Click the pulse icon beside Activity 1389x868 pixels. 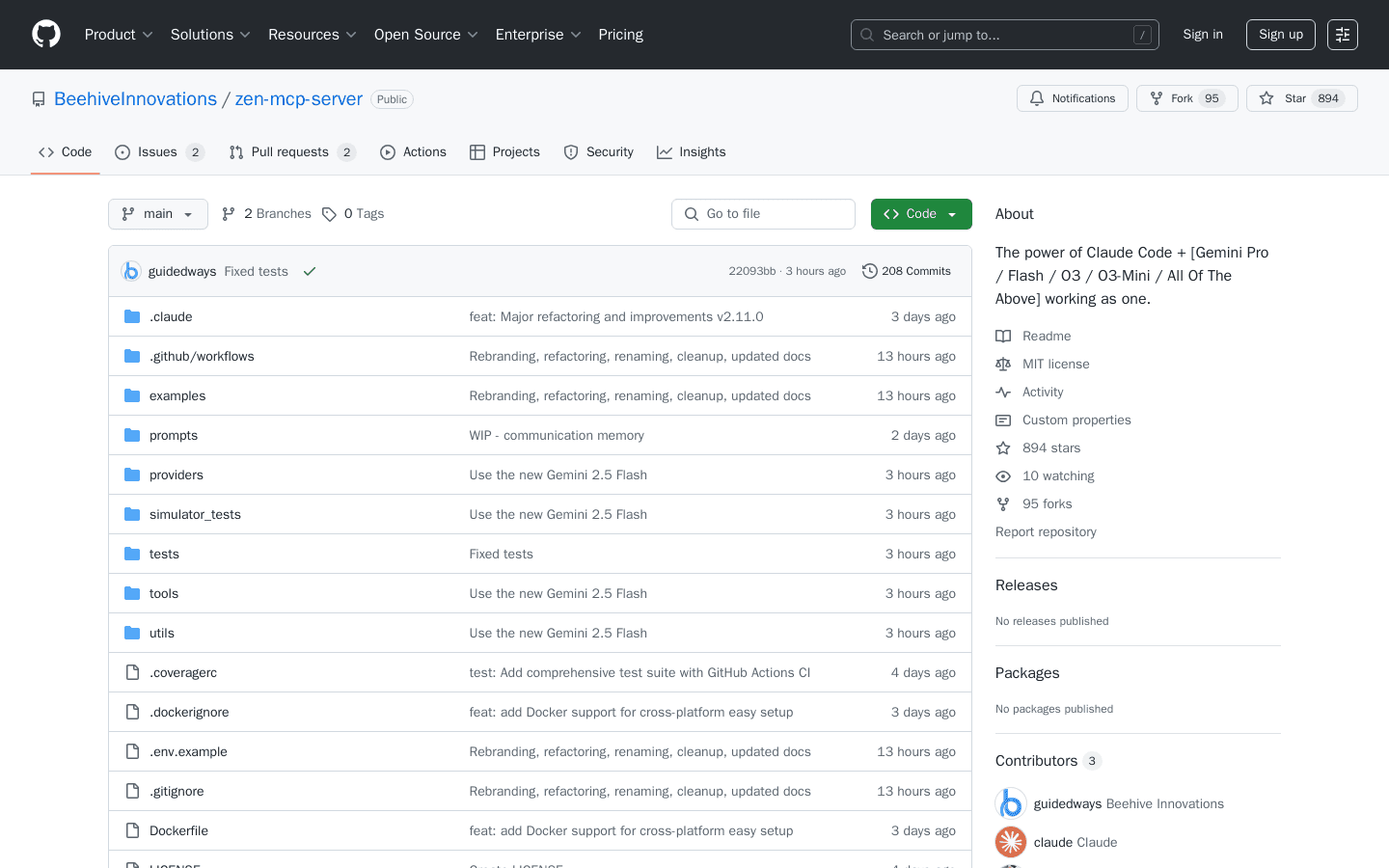click(1003, 393)
